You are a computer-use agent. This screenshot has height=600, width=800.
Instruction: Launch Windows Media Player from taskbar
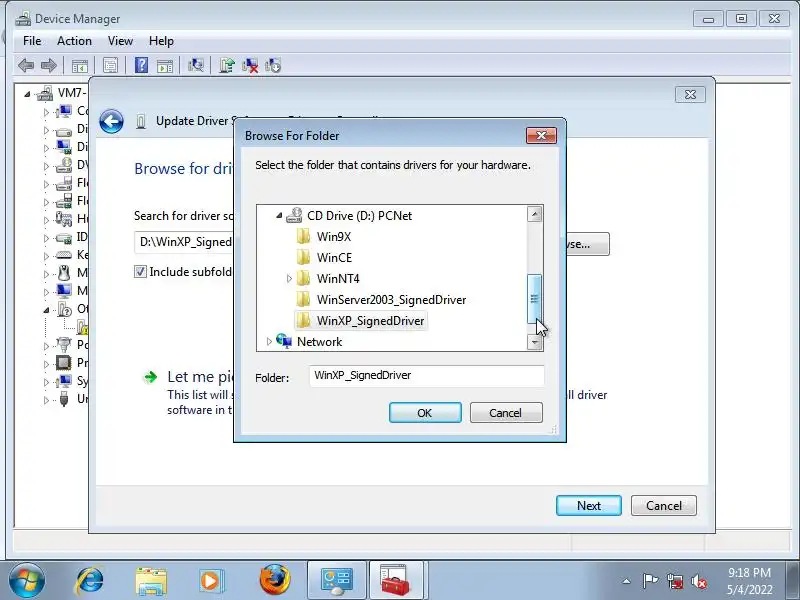click(x=210, y=581)
